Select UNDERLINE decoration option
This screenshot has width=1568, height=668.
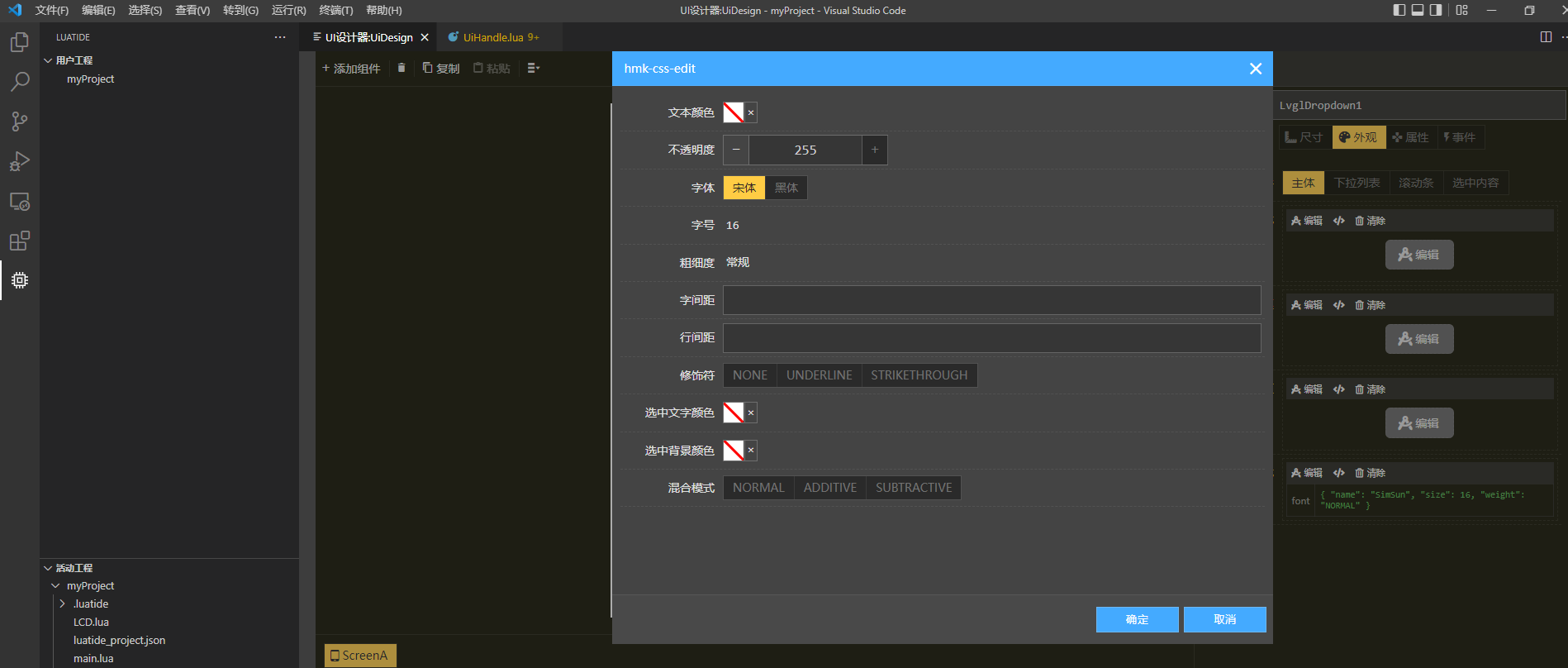tap(819, 375)
